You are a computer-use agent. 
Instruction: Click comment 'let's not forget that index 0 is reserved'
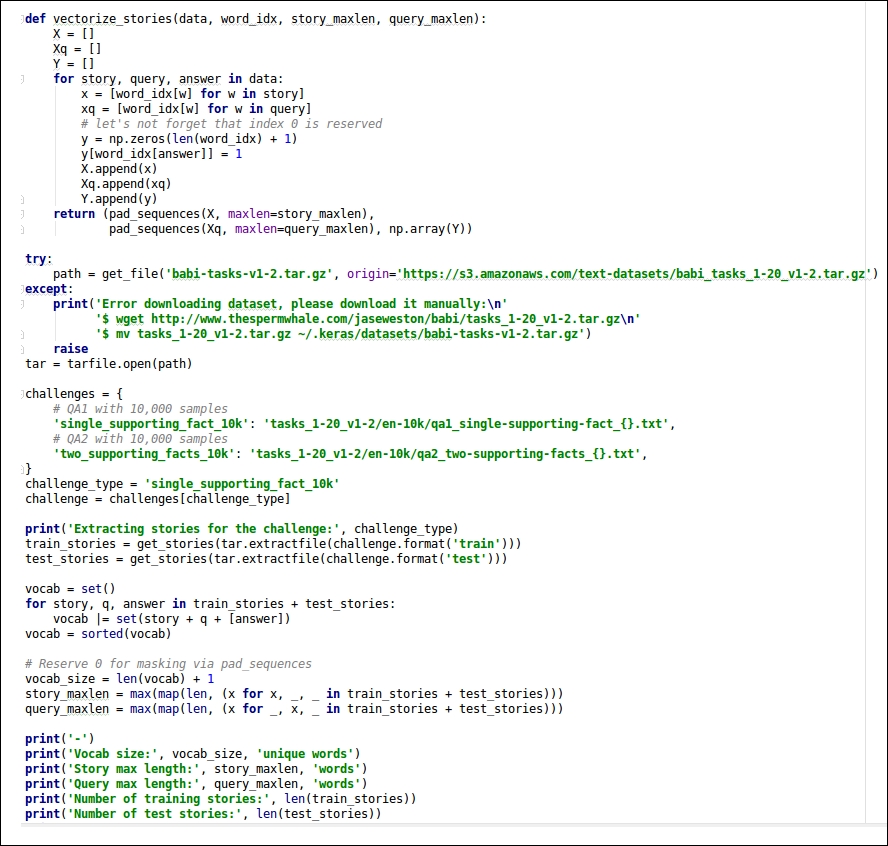point(232,123)
